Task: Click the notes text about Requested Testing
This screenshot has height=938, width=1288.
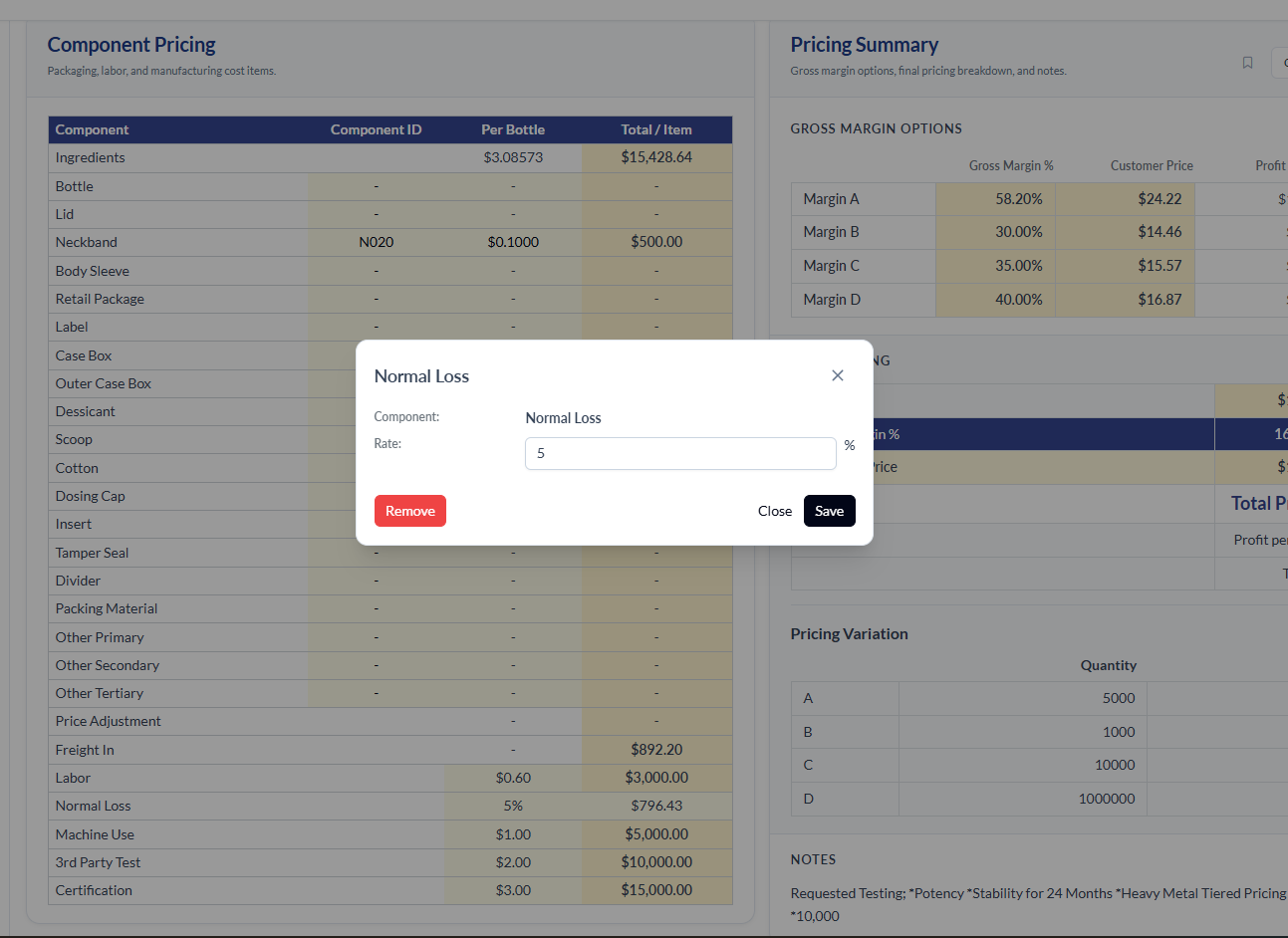Action: (1039, 904)
